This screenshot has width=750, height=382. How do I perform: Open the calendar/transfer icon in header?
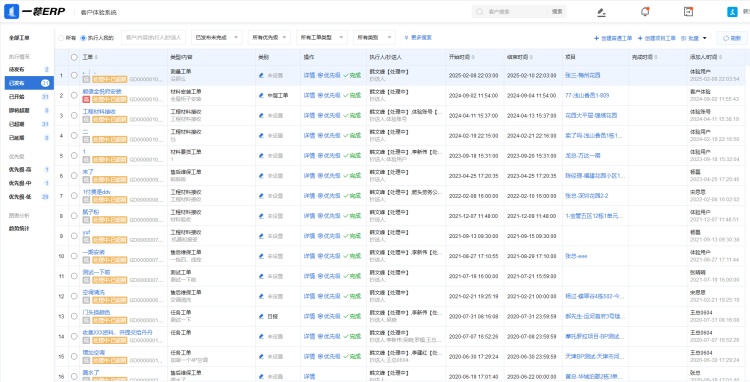[688, 12]
